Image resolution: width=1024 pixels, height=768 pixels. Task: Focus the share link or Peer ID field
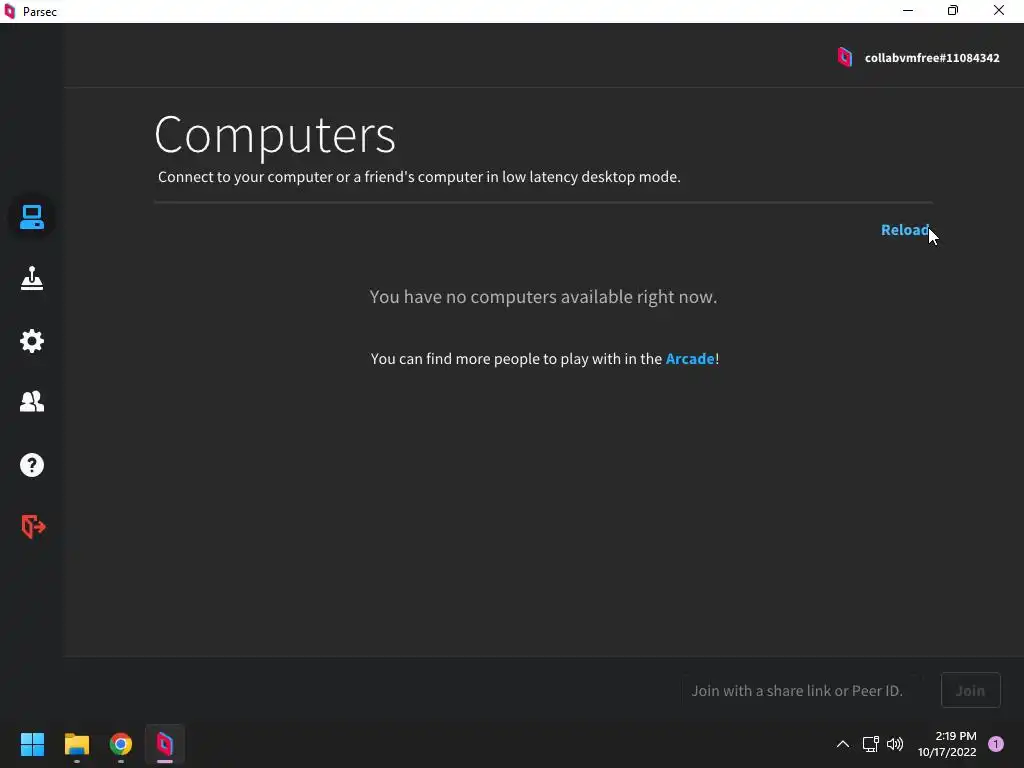click(803, 690)
